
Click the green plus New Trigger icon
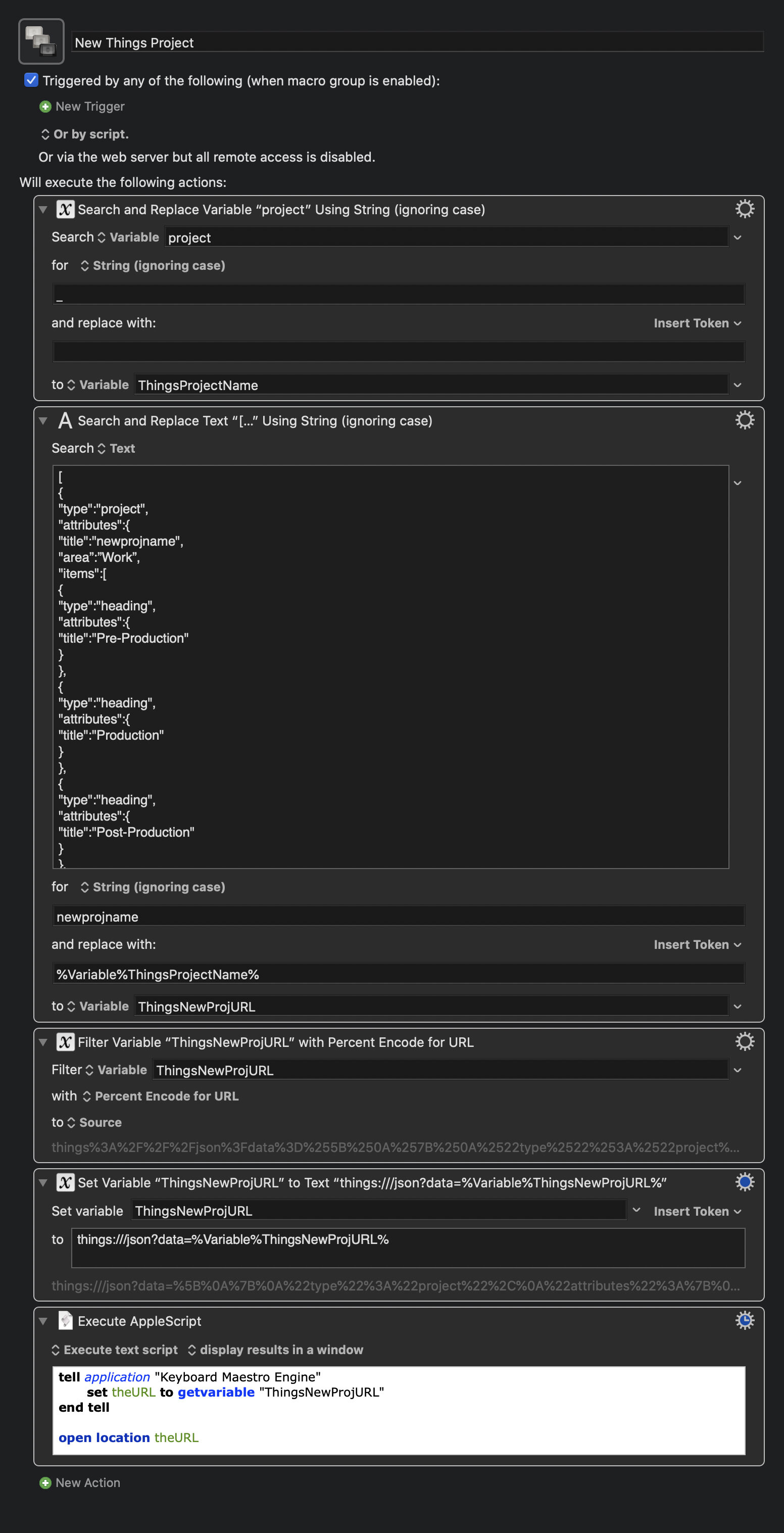click(45, 107)
